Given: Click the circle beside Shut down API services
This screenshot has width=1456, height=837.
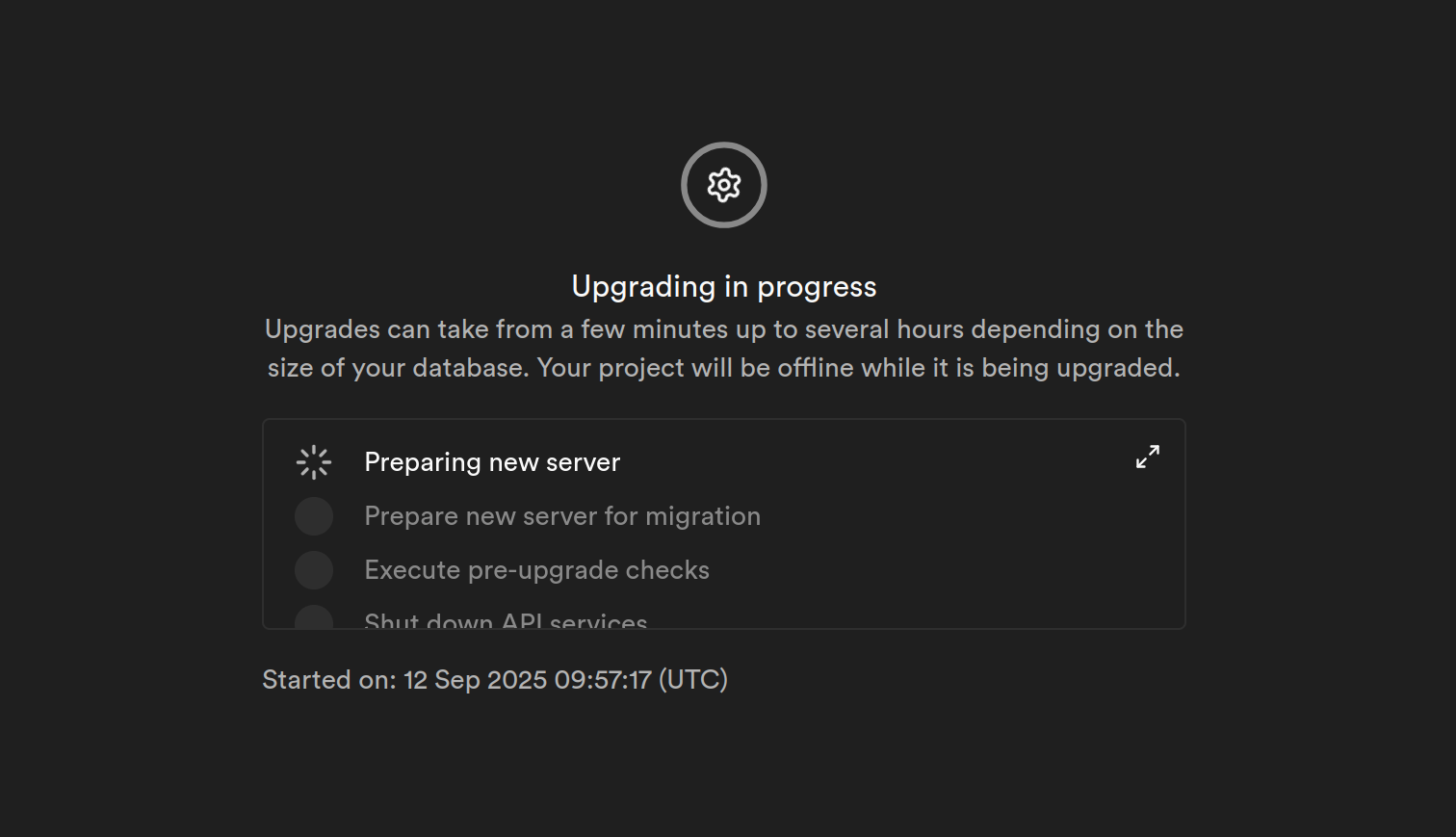Looking at the screenshot, I should tap(314, 618).
